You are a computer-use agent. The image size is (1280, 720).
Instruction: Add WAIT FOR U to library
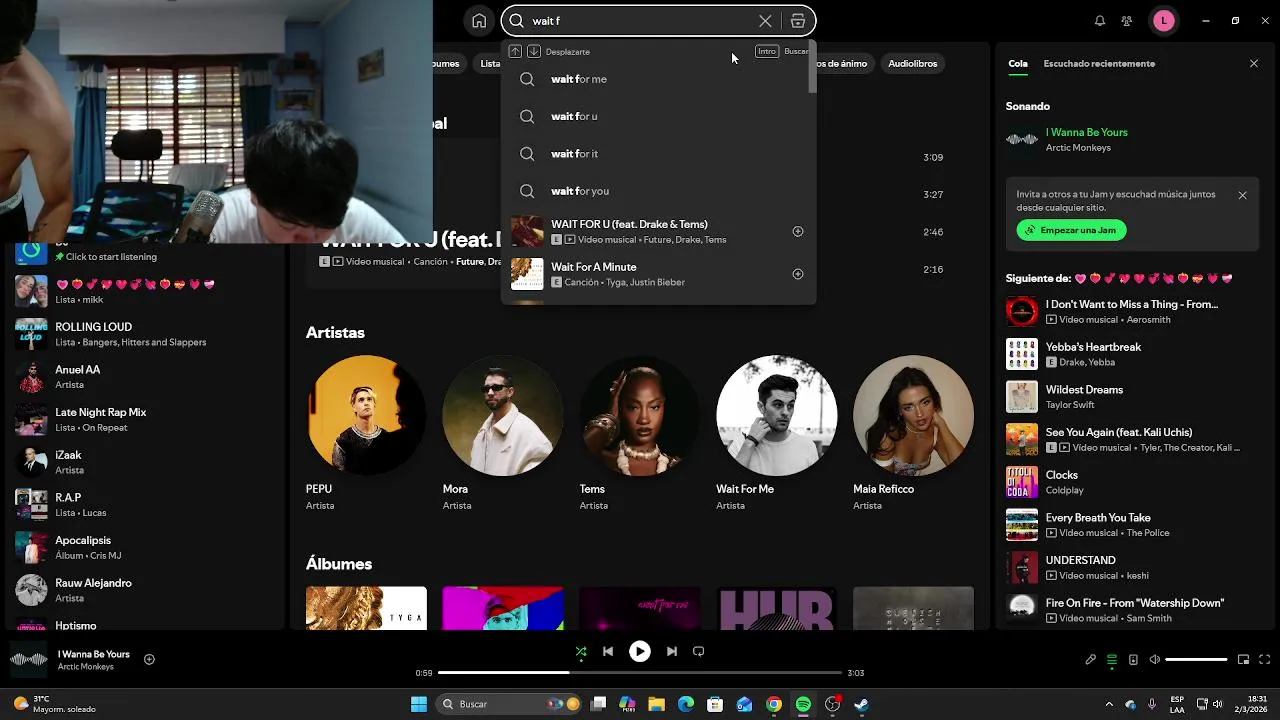pos(798,231)
